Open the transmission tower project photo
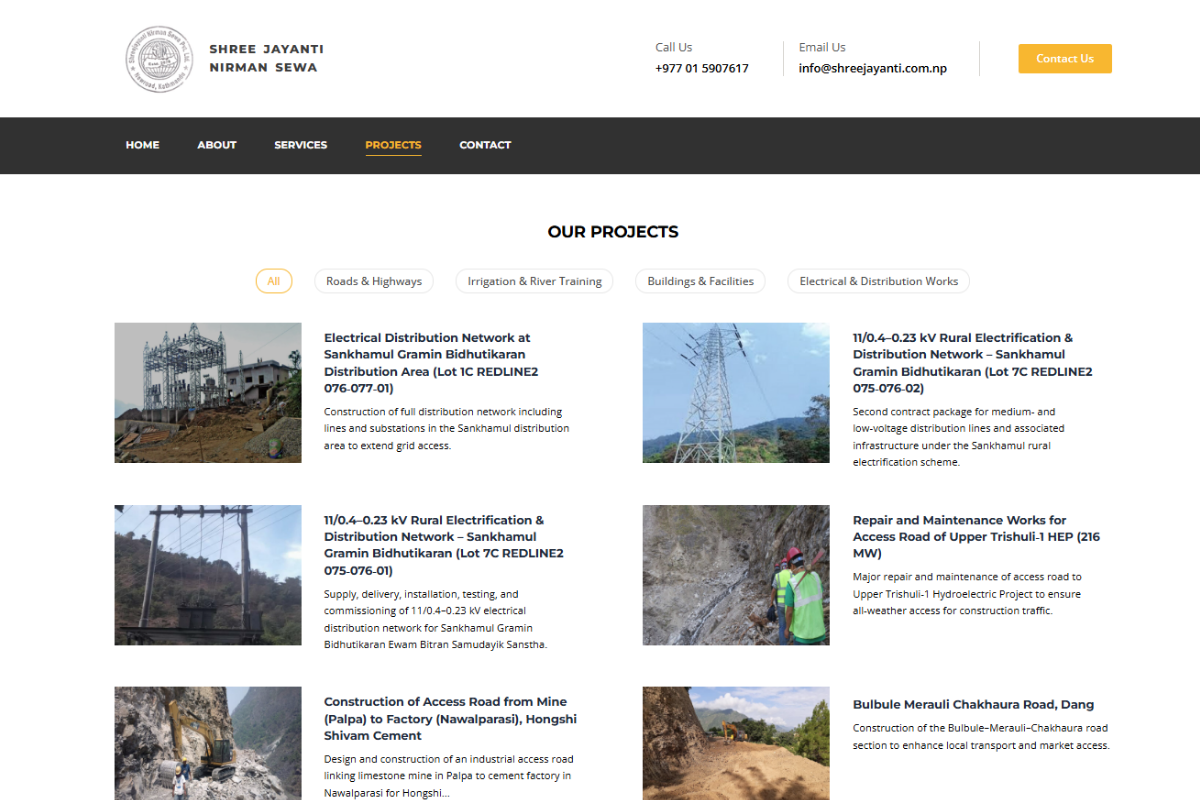This screenshot has height=800, width=1200. (x=735, y=392)
